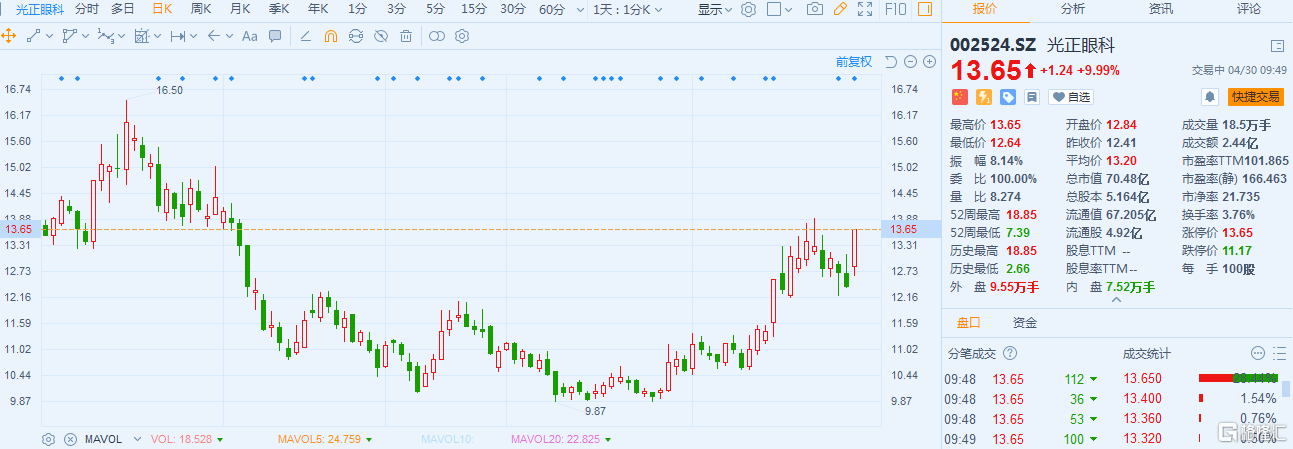
Task: Take a chart screenshot with camera icon
Action: (815, 9)
